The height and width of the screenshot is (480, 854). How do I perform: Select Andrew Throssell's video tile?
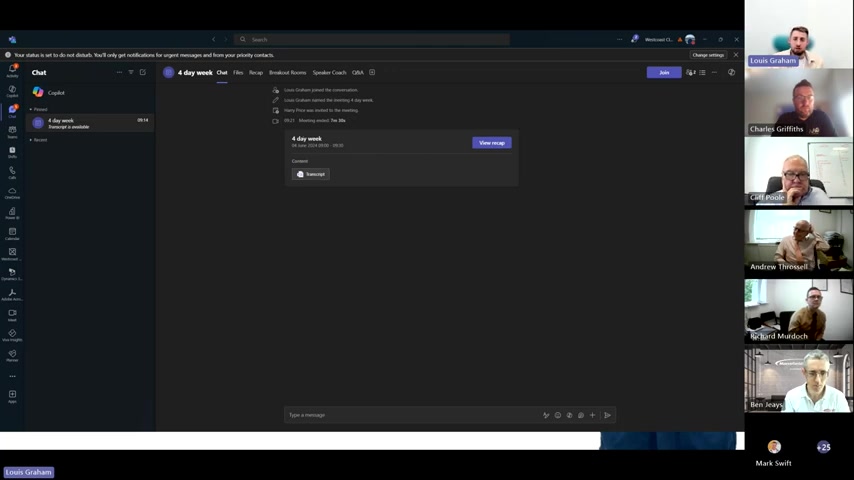[799, 240]
